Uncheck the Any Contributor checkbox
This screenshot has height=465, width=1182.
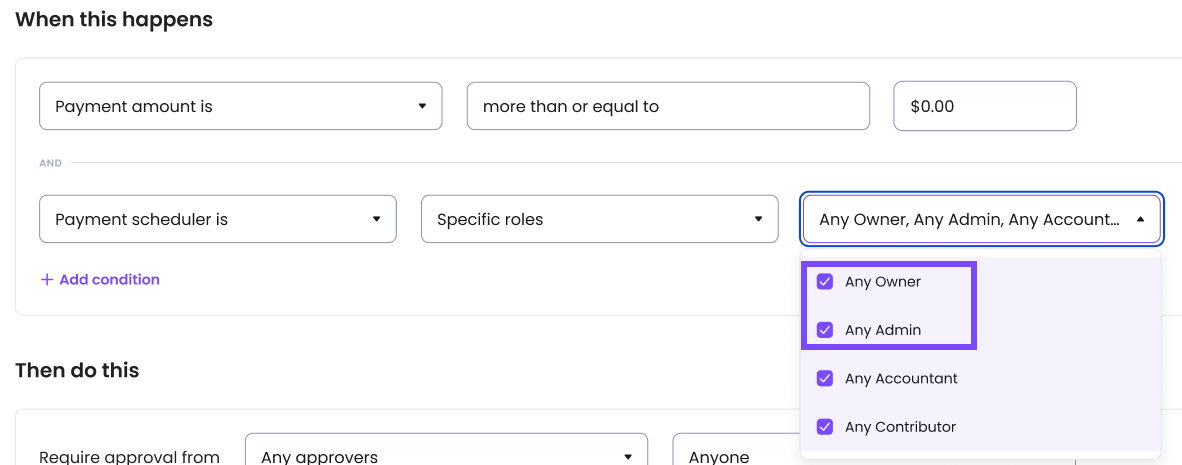pos(825,427)
